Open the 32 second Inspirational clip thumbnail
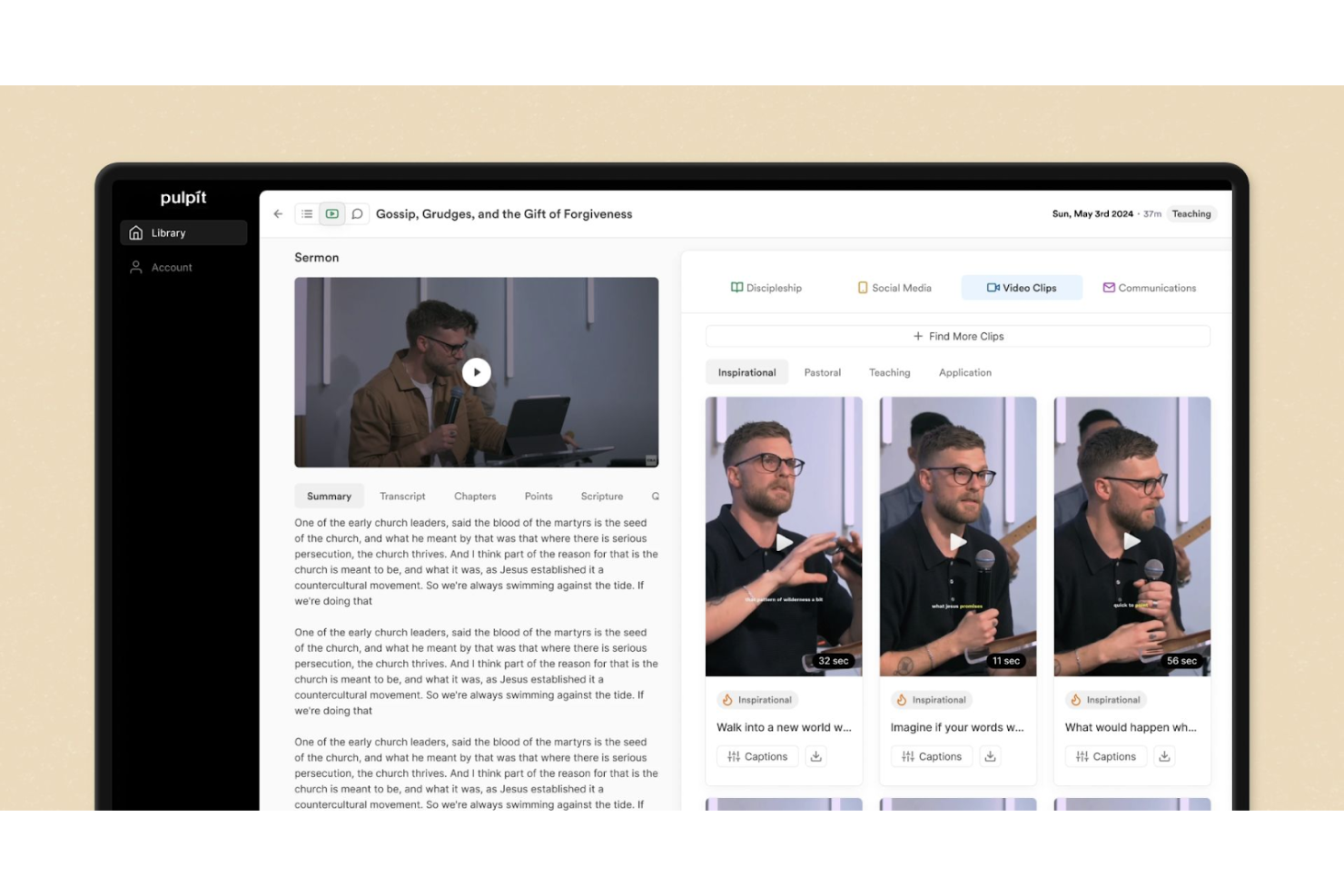The image size is (1344, 896). click(x=783, y=536)
